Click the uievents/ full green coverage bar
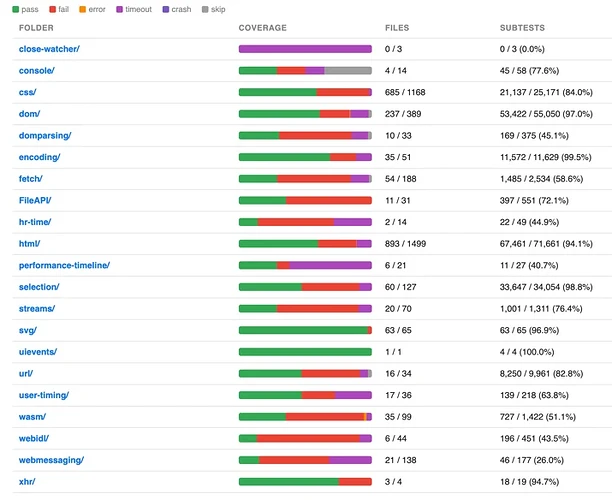Viewport: 612px width, 500px height. coord(305,352)
